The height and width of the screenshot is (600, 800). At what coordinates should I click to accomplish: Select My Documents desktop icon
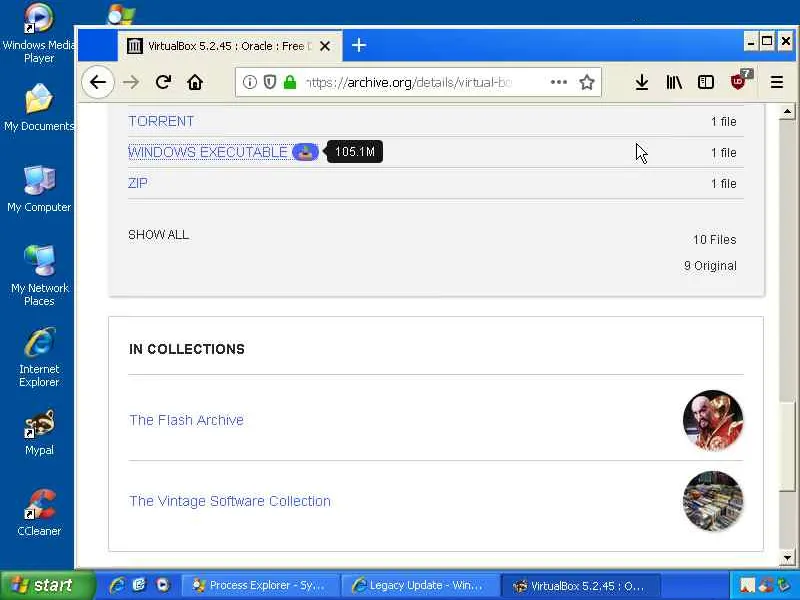[x=39, y=108]
